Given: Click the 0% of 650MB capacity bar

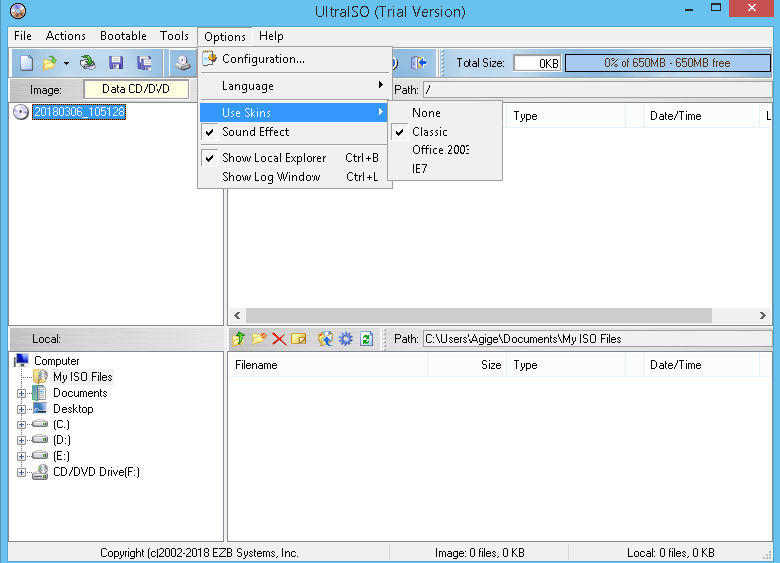Looking at the screenshot, I should 668,63.
